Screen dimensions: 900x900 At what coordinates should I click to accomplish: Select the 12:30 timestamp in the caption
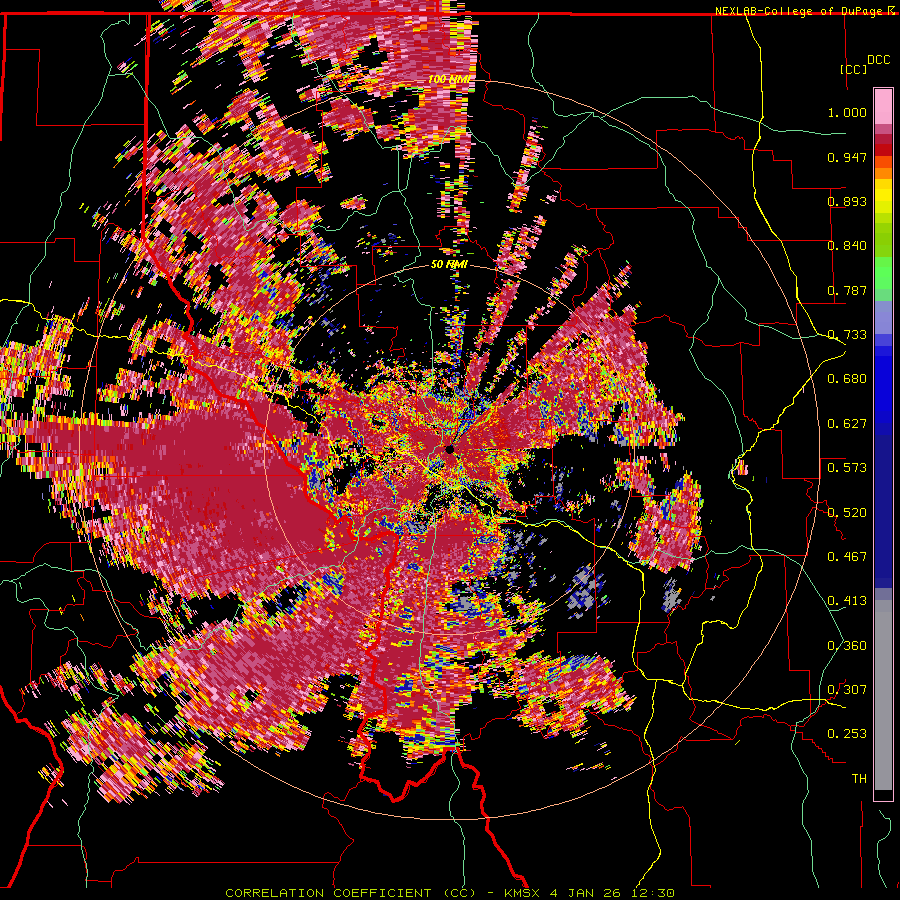(x=654, y=893)
